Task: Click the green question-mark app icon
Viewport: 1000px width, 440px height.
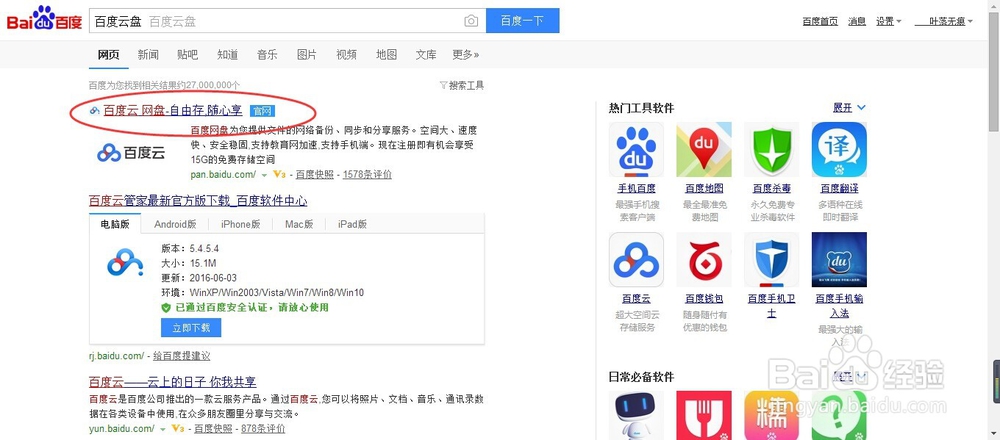Action: [839, 415]
